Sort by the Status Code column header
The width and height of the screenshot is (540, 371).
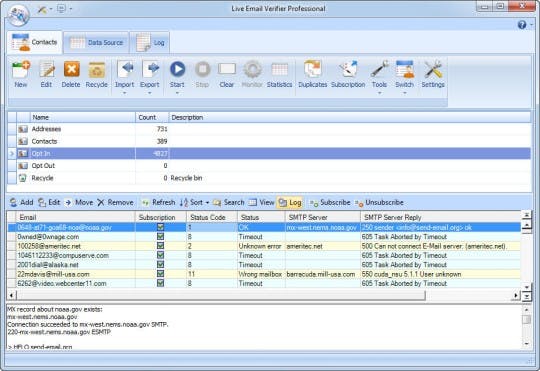click(212, 217)
